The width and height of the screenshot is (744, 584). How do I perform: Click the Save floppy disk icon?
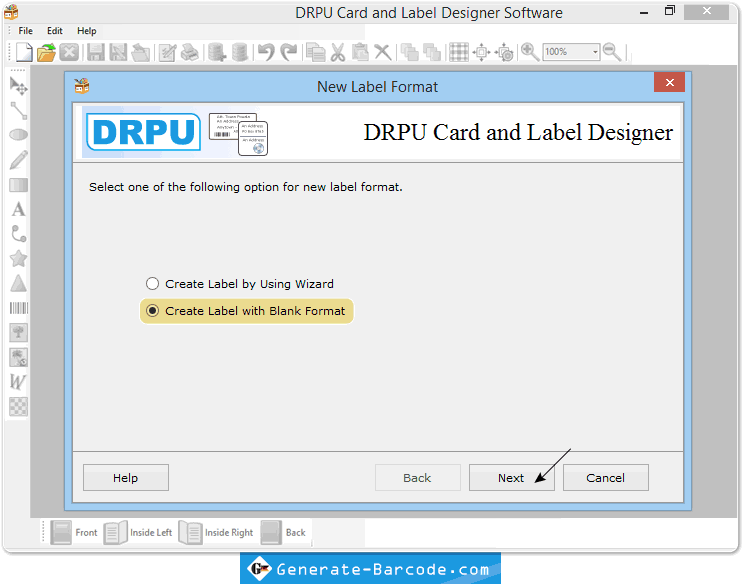pos(95,52)
